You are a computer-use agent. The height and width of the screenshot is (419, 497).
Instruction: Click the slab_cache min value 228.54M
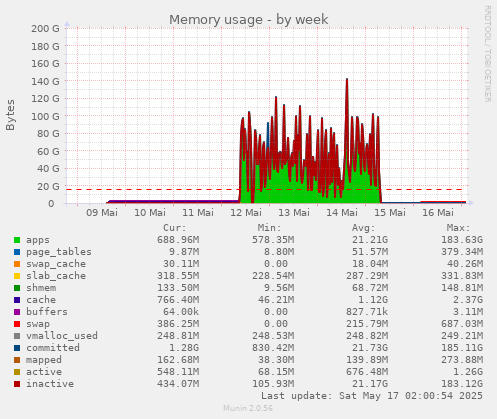[x=273, y=276]
